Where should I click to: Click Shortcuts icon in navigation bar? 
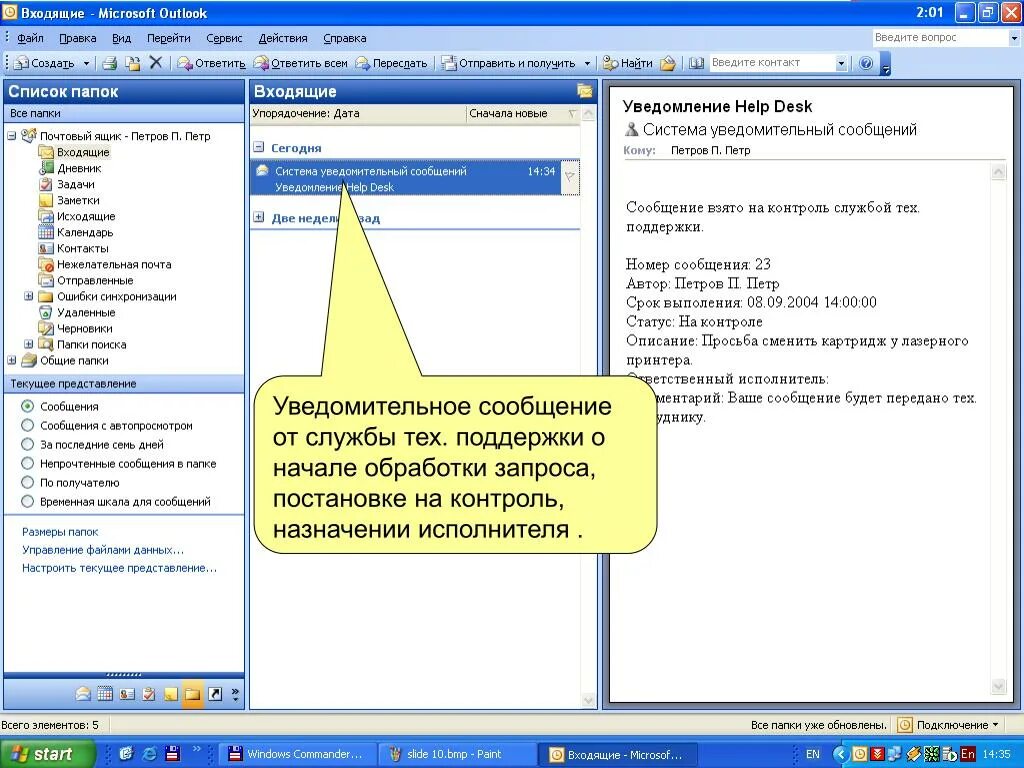(x=215, y=694)
